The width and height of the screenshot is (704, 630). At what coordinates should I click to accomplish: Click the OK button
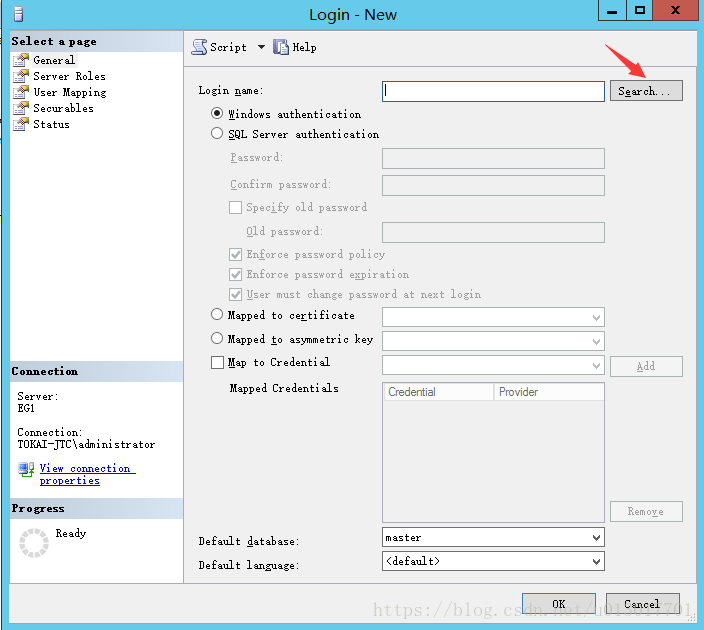click(x=559, y=604)
